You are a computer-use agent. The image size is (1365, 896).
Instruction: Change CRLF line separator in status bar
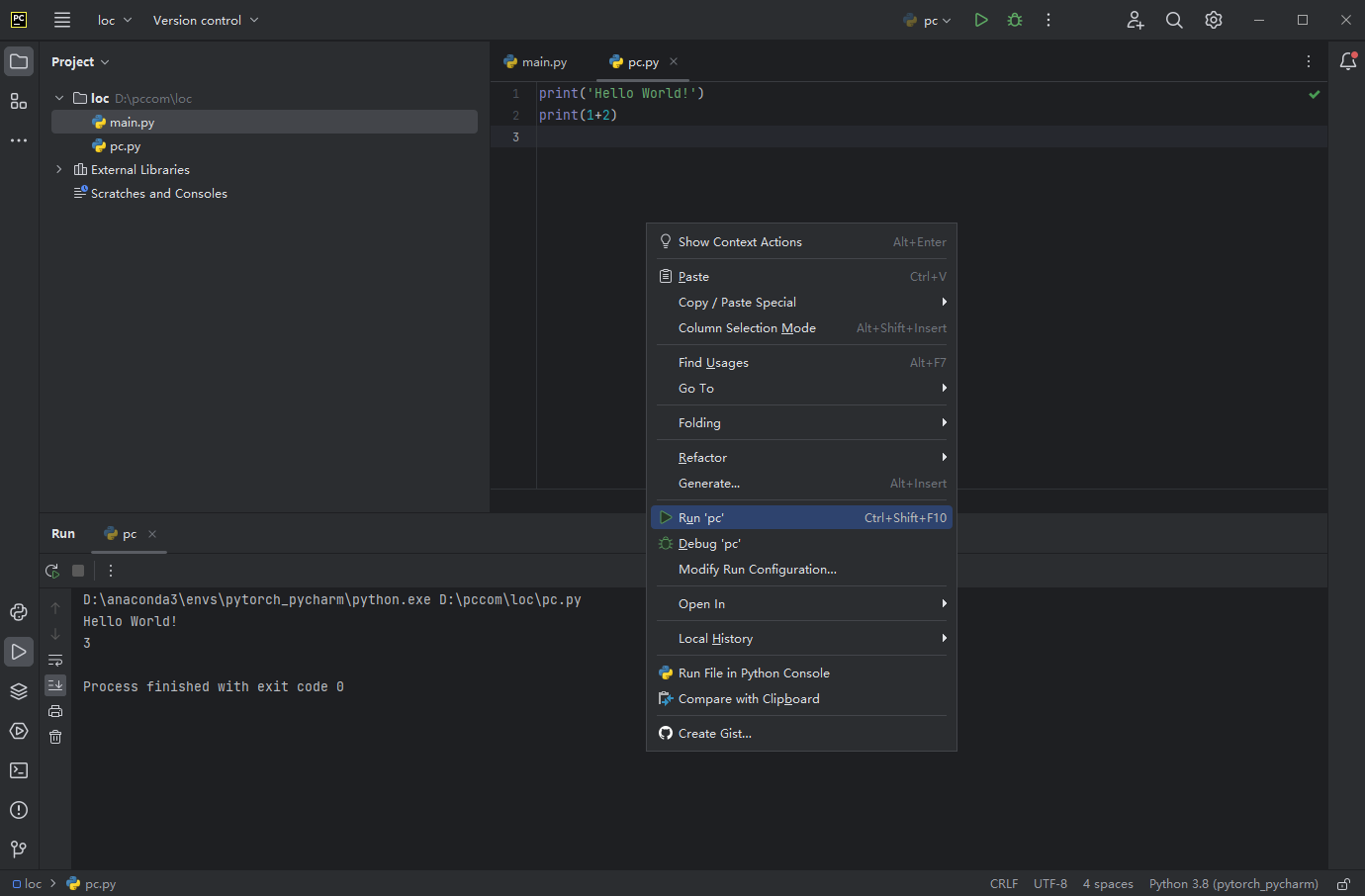point(1004,884)
